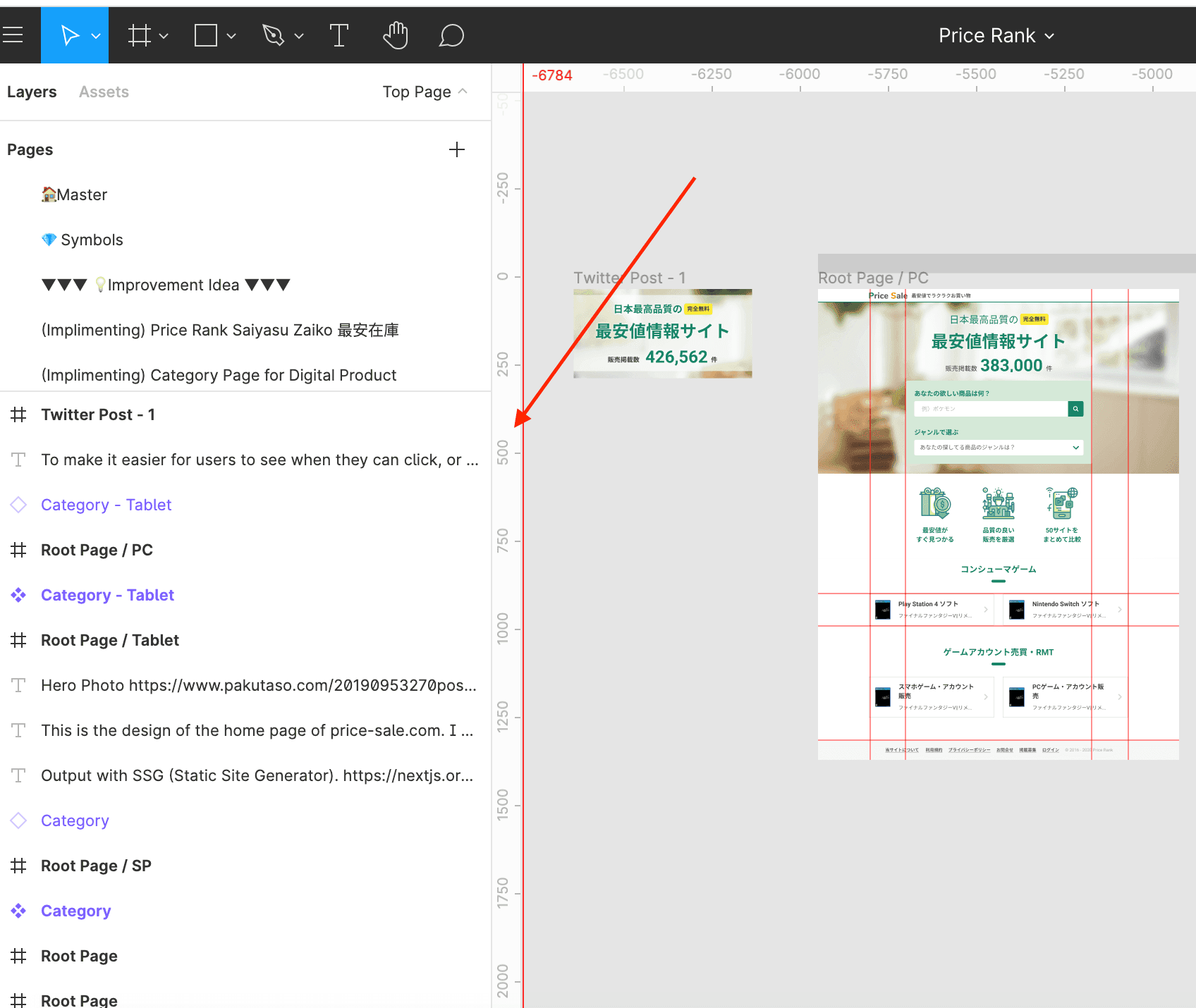Screen dimensions: 1196x1008
Task: Click frame icon of Twitter Post - 1
Action: click(x=18, y=414)
